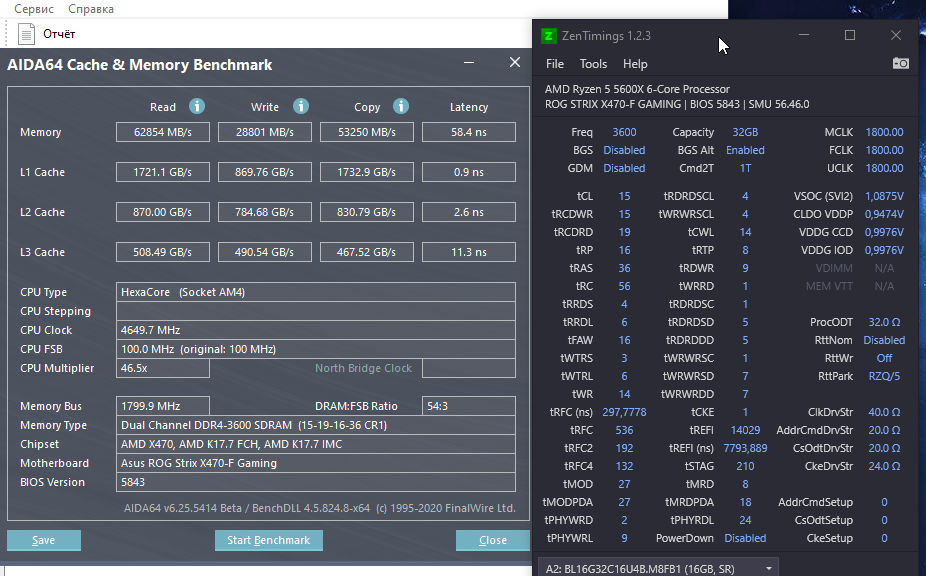Viewport: 926px width, 576px height.
Task: Click the Capacity value 32GB
Action: click(745, 132)
